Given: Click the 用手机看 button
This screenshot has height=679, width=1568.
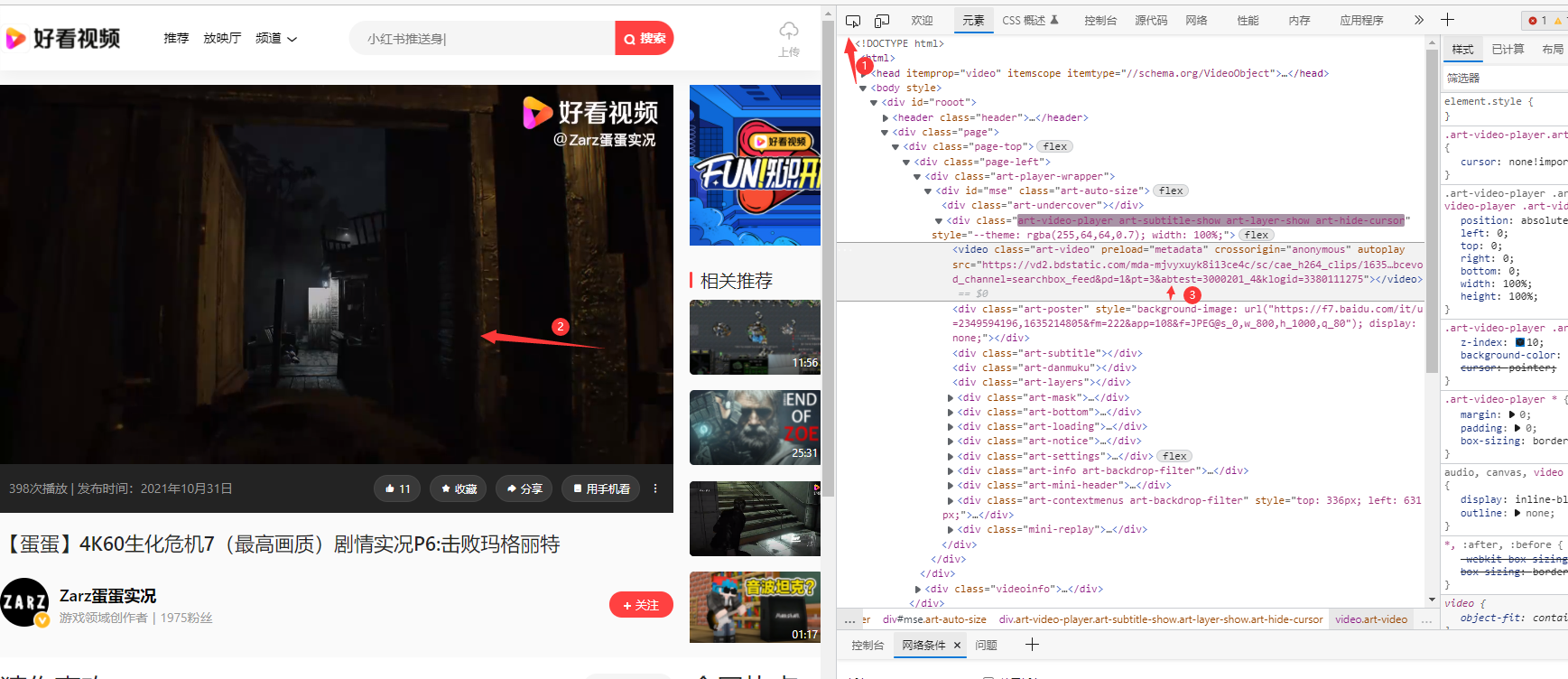Looking at the screenshot, I should (600, 488).
